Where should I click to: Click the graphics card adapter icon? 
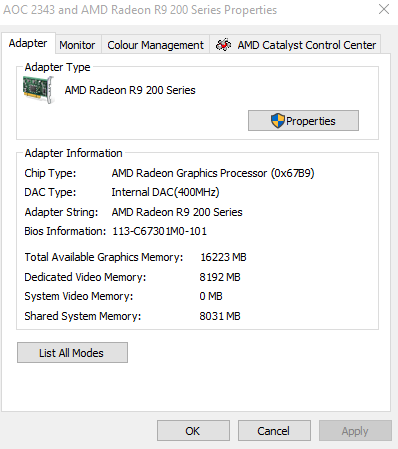(38, 90)
